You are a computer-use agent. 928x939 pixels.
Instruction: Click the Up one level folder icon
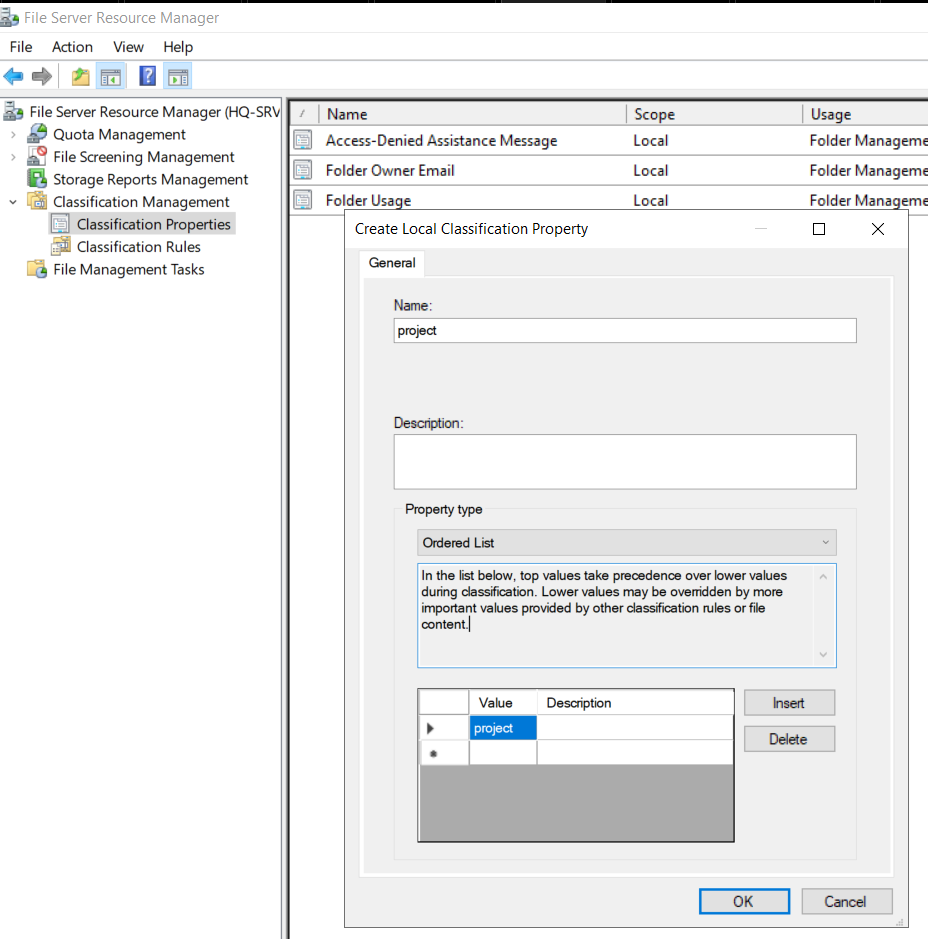tap(80, 77)
